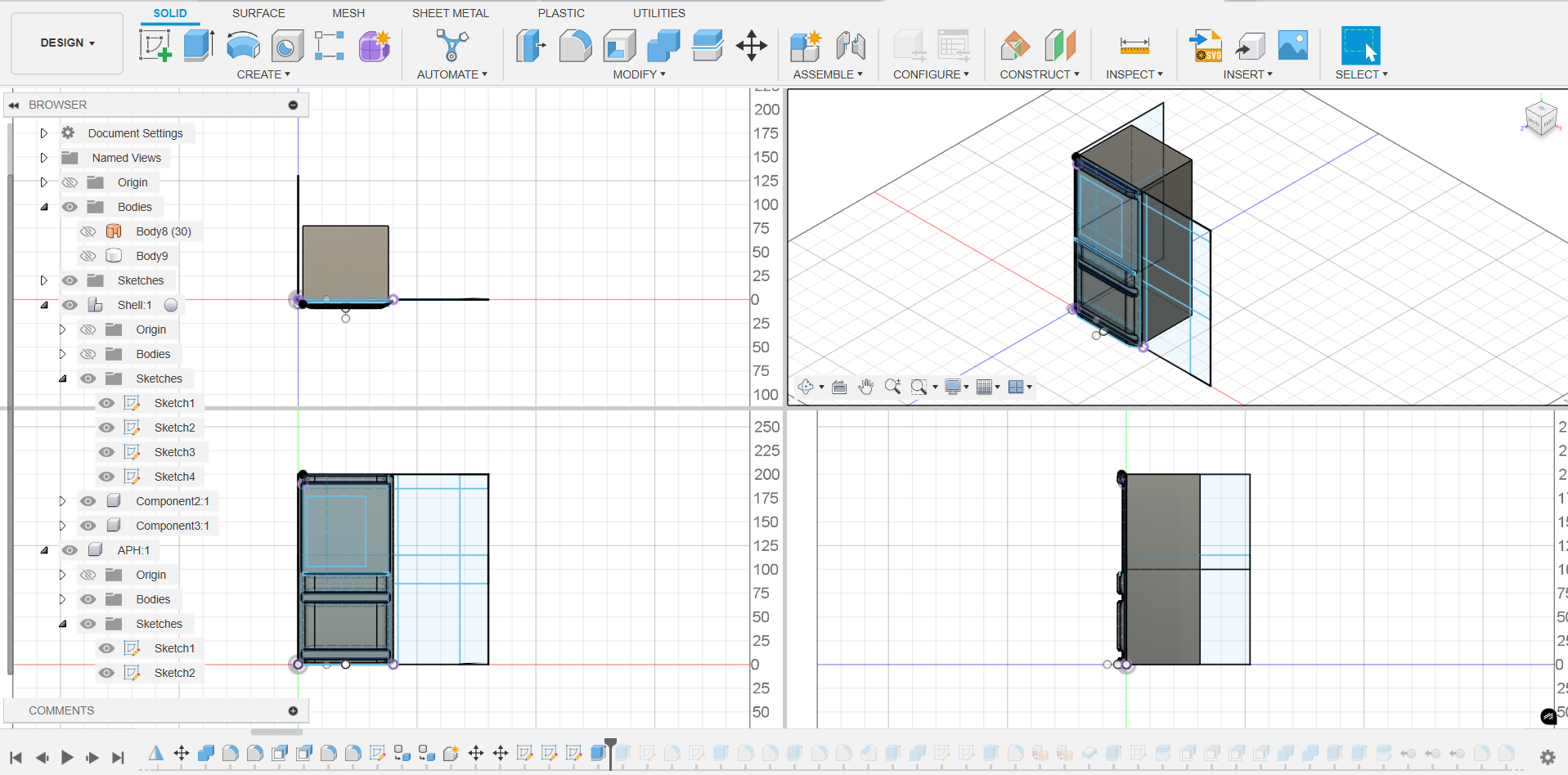The height and width of the screenshot is (775, 1568).
Task: Collapse the top-level Bodies folder
Action: point(44,207)
